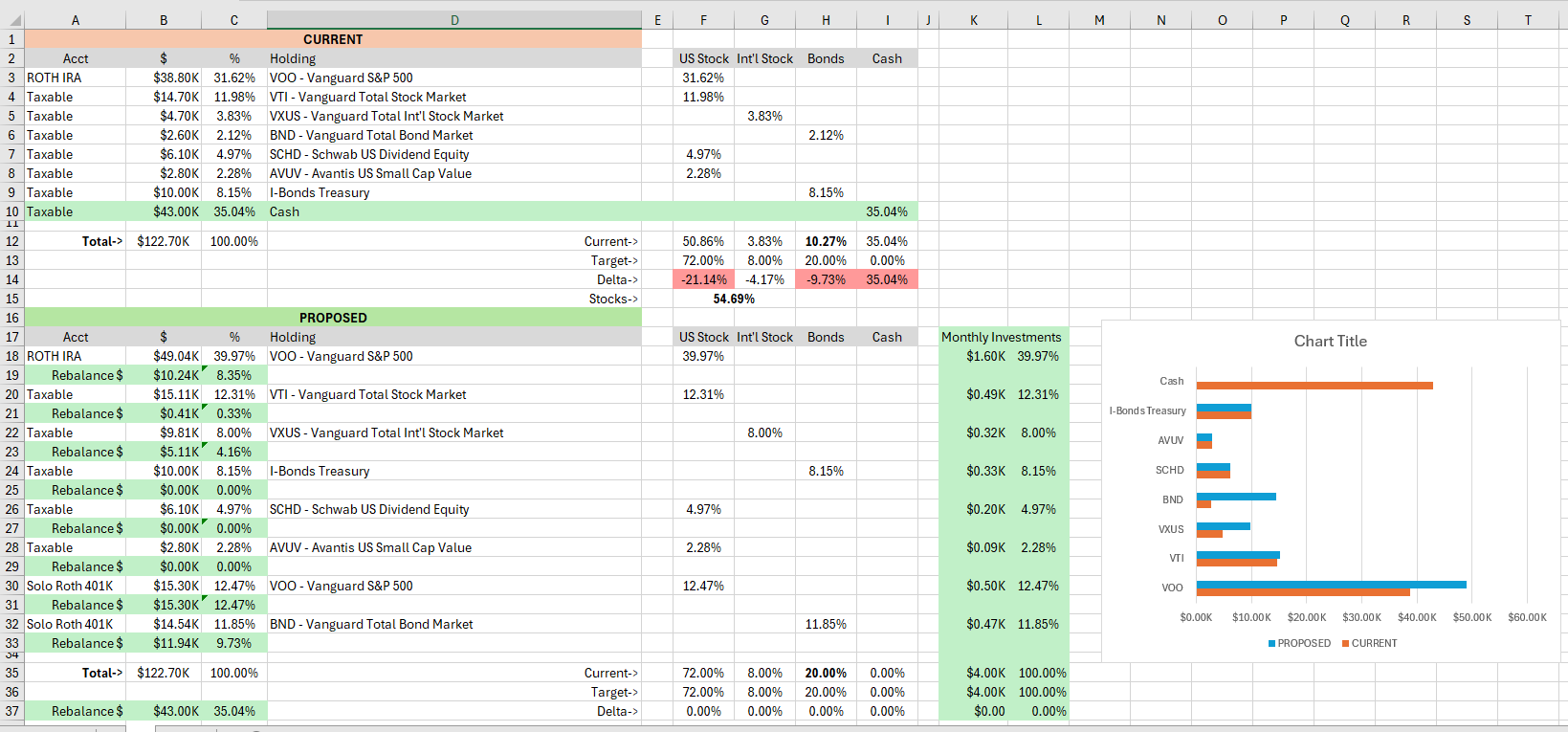Select Solo Roth 401K cell in row 30

76,586
